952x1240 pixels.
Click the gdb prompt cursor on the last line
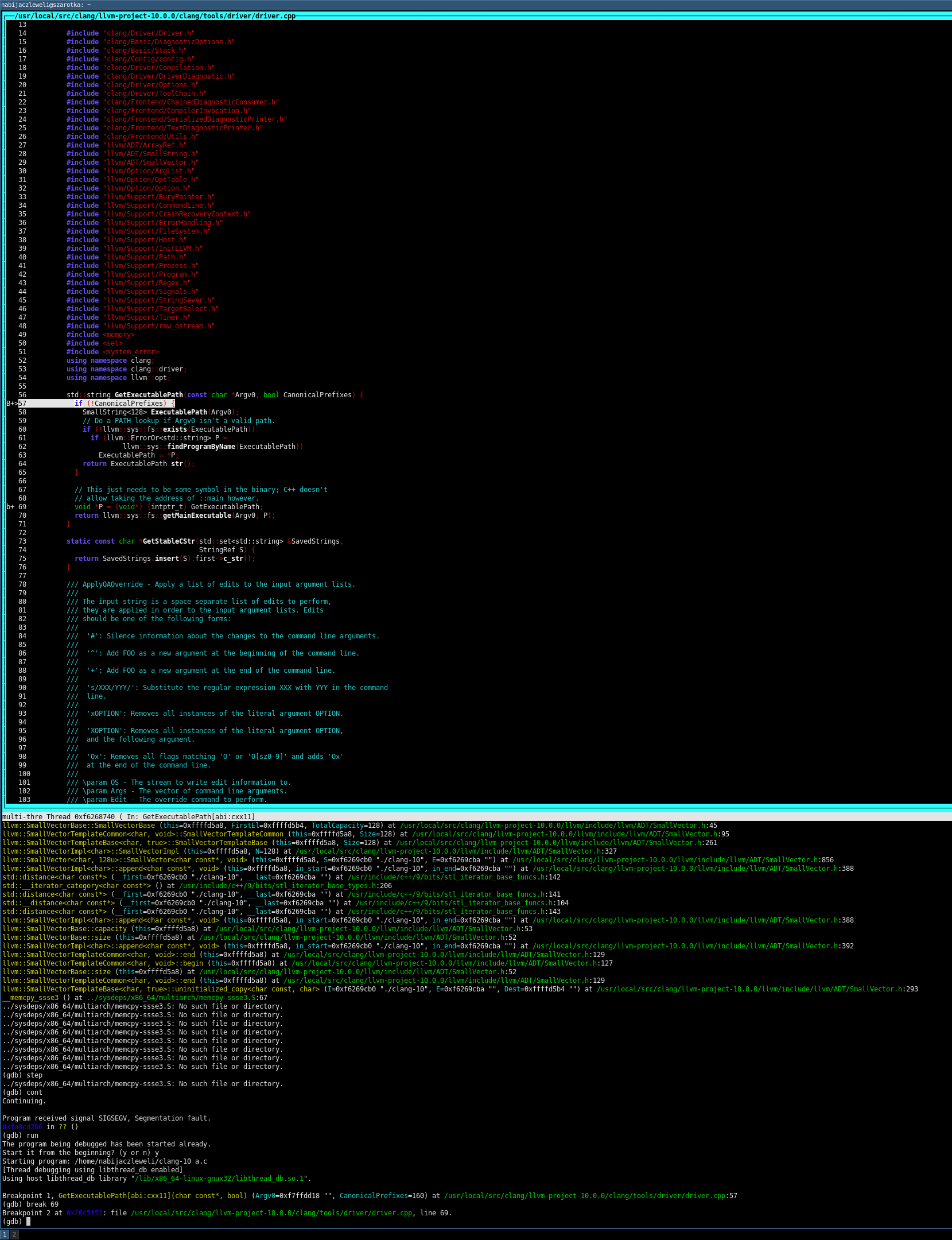pyautogui.click(x=28, y=1221)
